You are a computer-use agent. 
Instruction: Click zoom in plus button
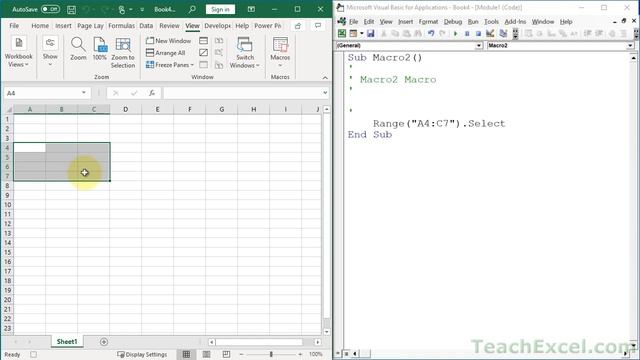coord(300,354)
